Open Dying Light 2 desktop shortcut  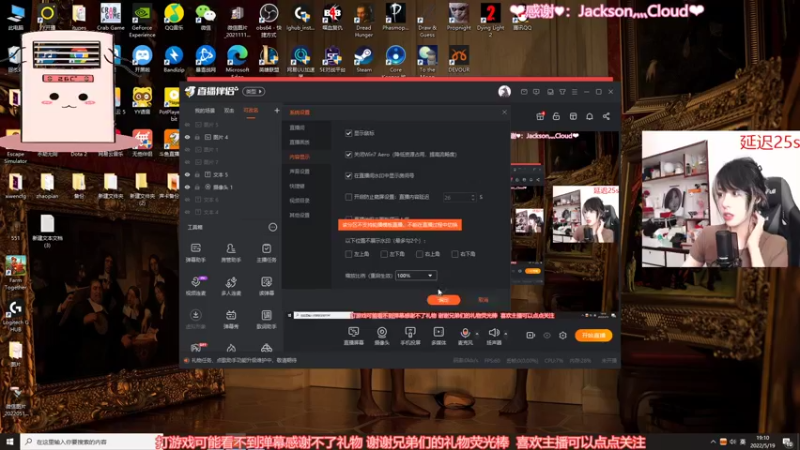pyautogui.click(x=490, y=20)
